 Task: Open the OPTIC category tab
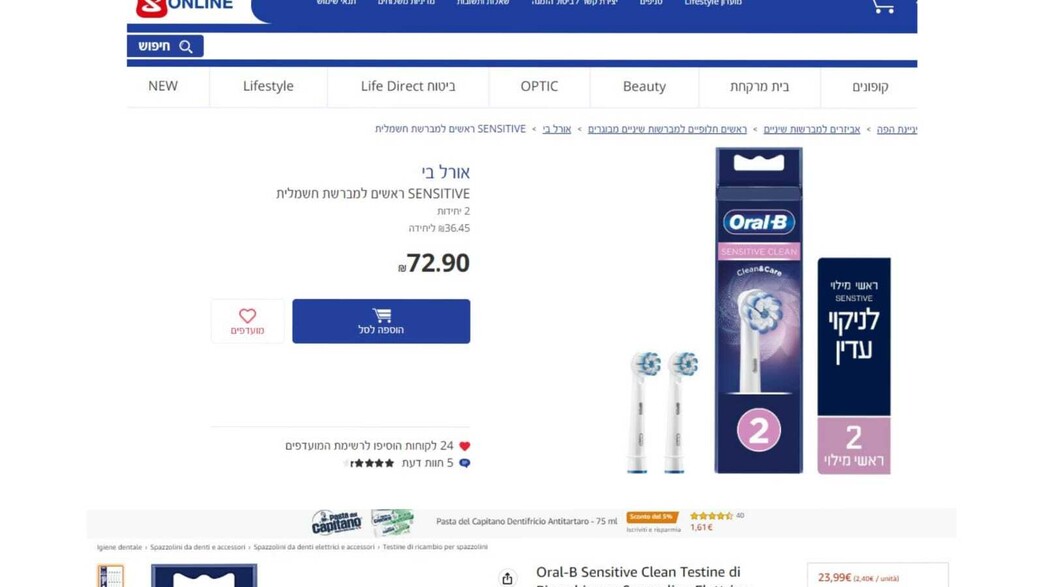pos(539,86)
